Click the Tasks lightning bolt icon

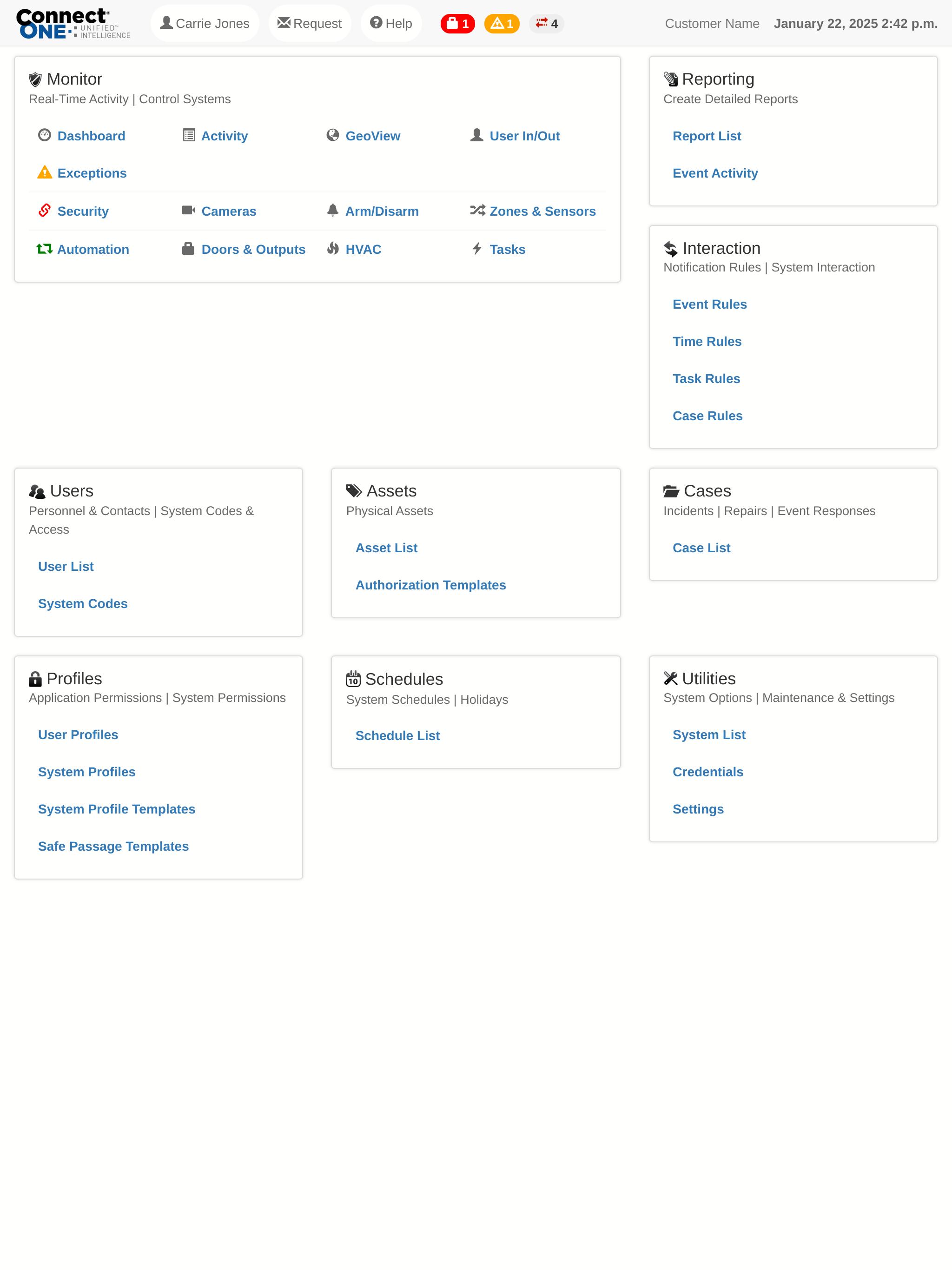click(476, 249)
